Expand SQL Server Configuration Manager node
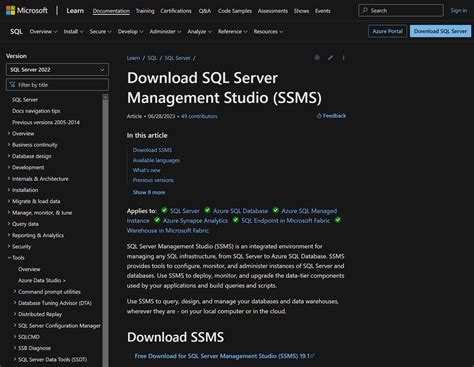474x367 pixels. [x=15, y=326]
